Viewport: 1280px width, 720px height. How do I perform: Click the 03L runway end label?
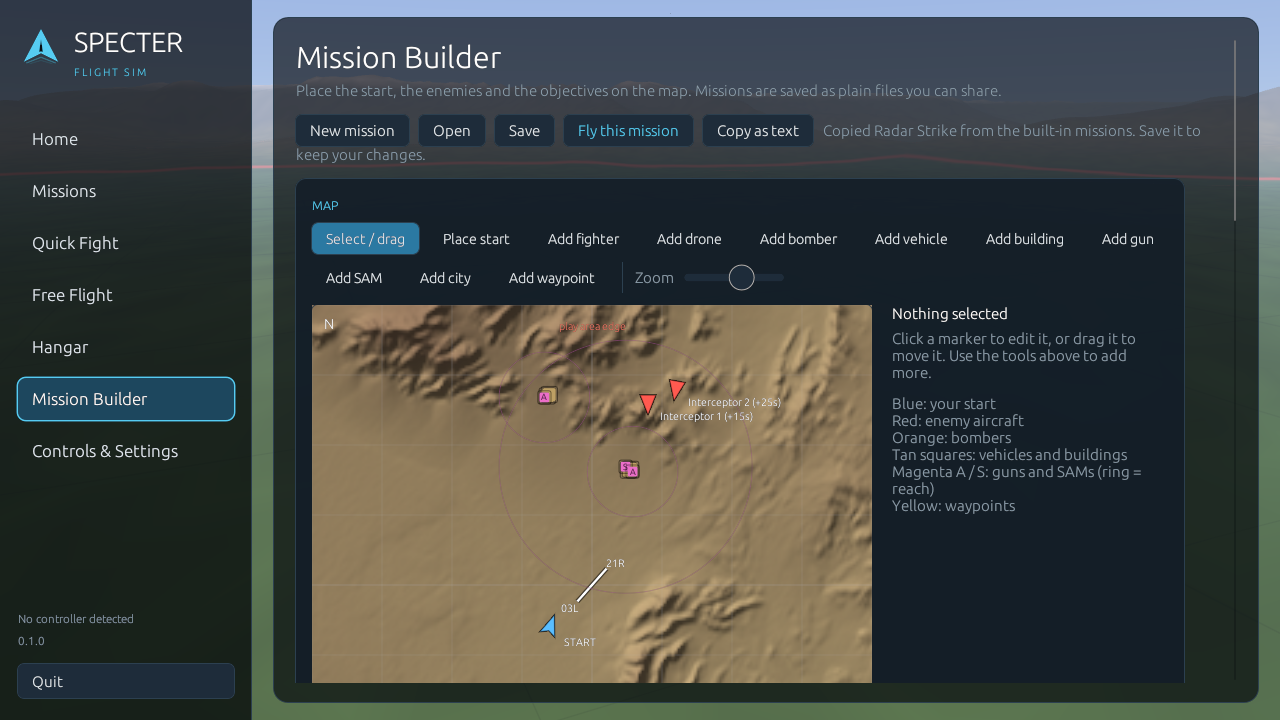pyautogui.click(x=569, y=608)
